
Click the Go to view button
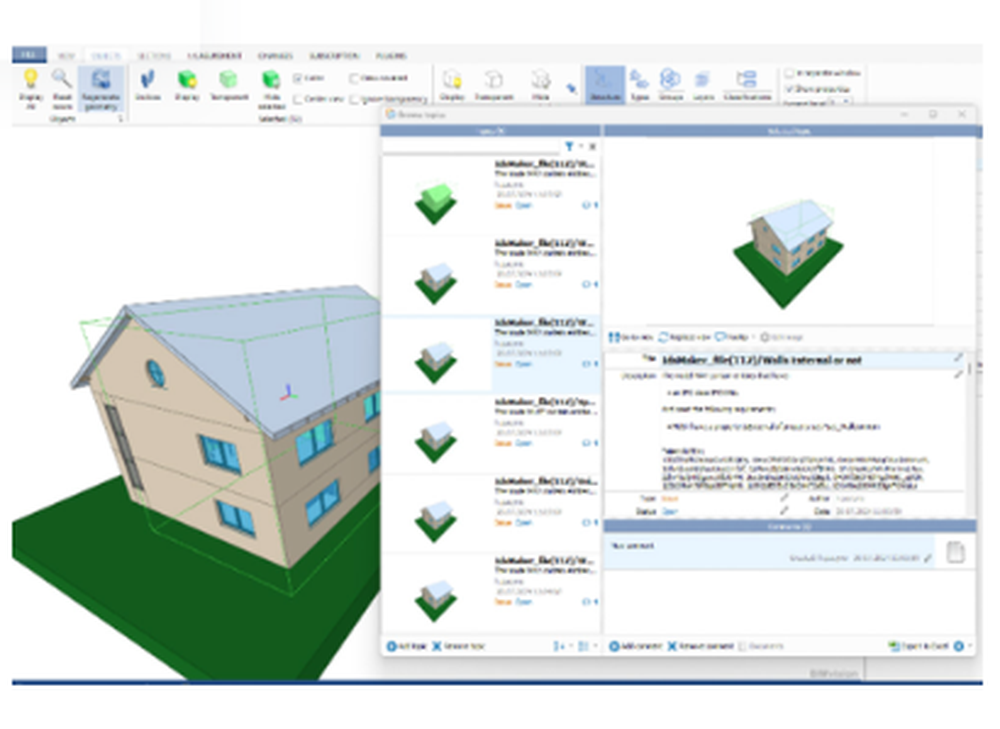coord(631,337)
